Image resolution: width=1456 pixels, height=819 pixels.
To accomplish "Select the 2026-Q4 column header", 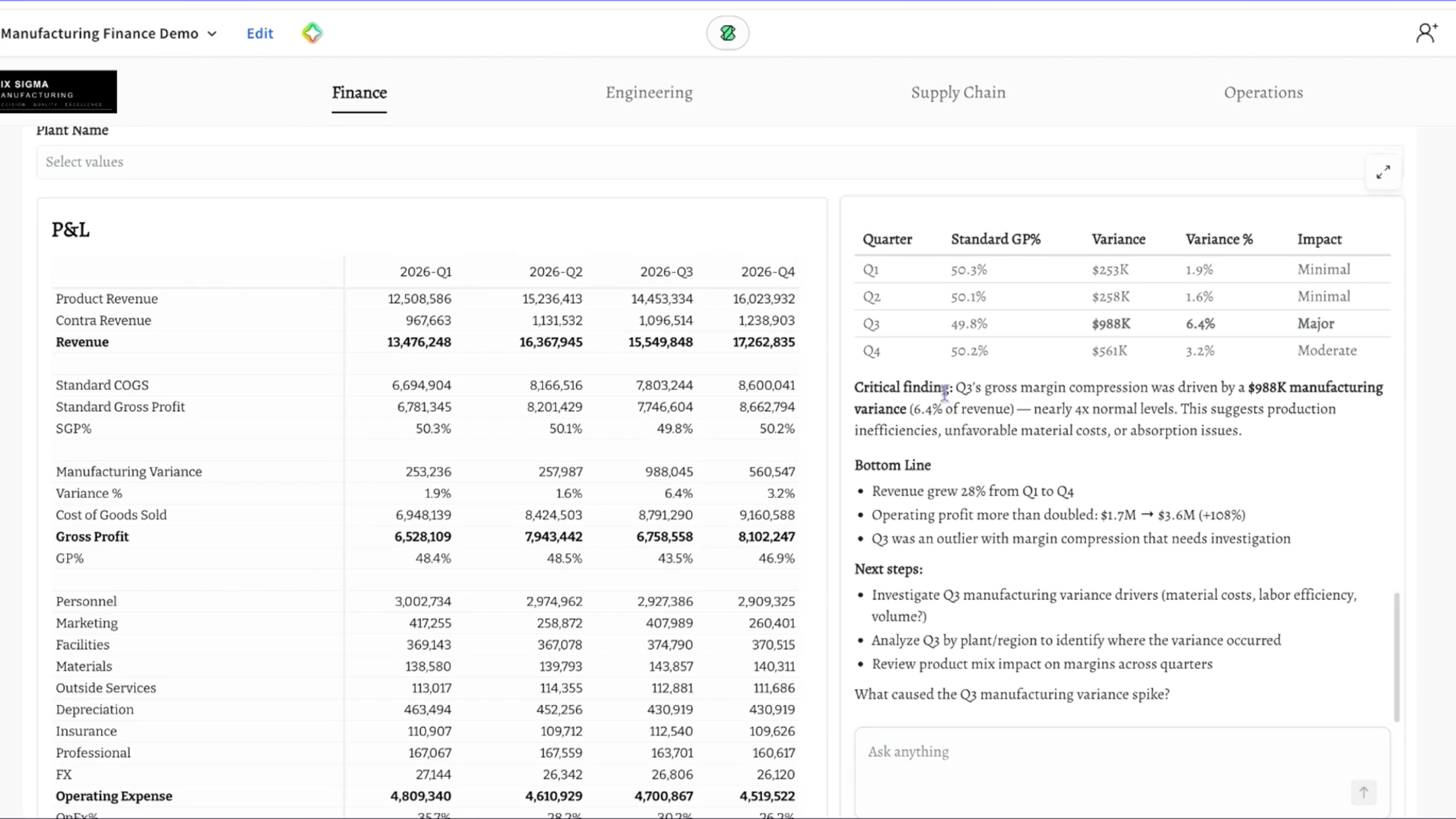I will tap(768, 272).
